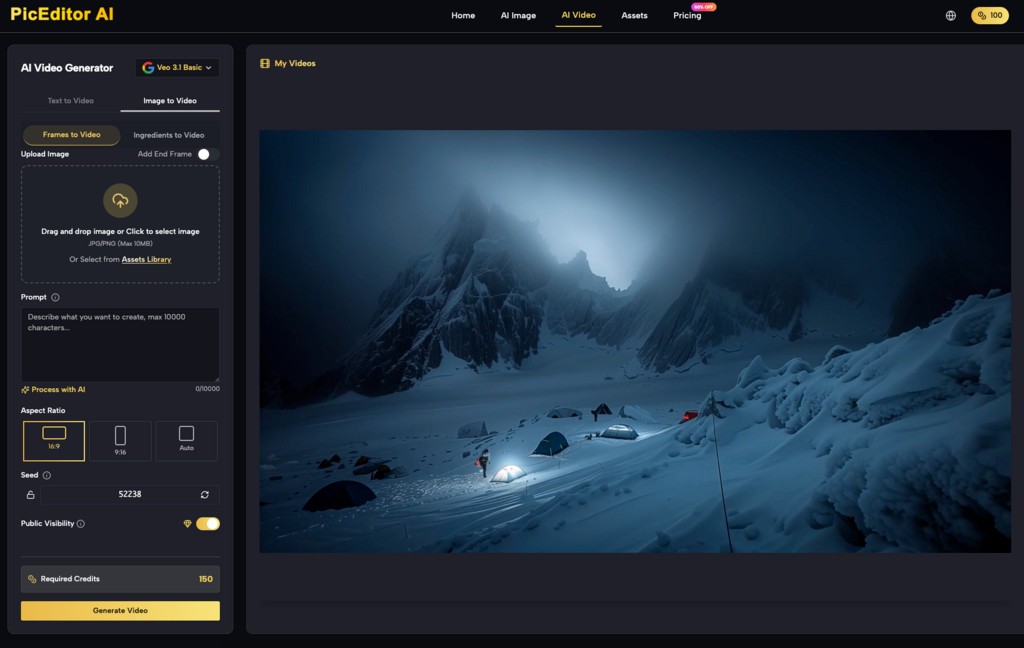
Task: Turn off Public Visibility switch
Action: pos(208,524)
